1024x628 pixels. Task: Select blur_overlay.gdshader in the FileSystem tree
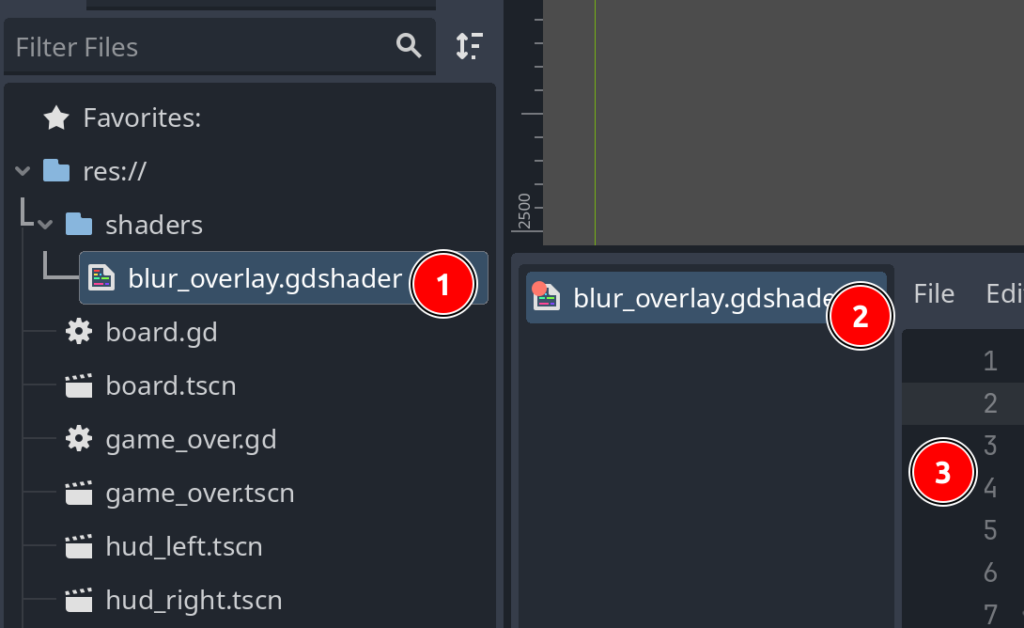click(x=264, y=278)
